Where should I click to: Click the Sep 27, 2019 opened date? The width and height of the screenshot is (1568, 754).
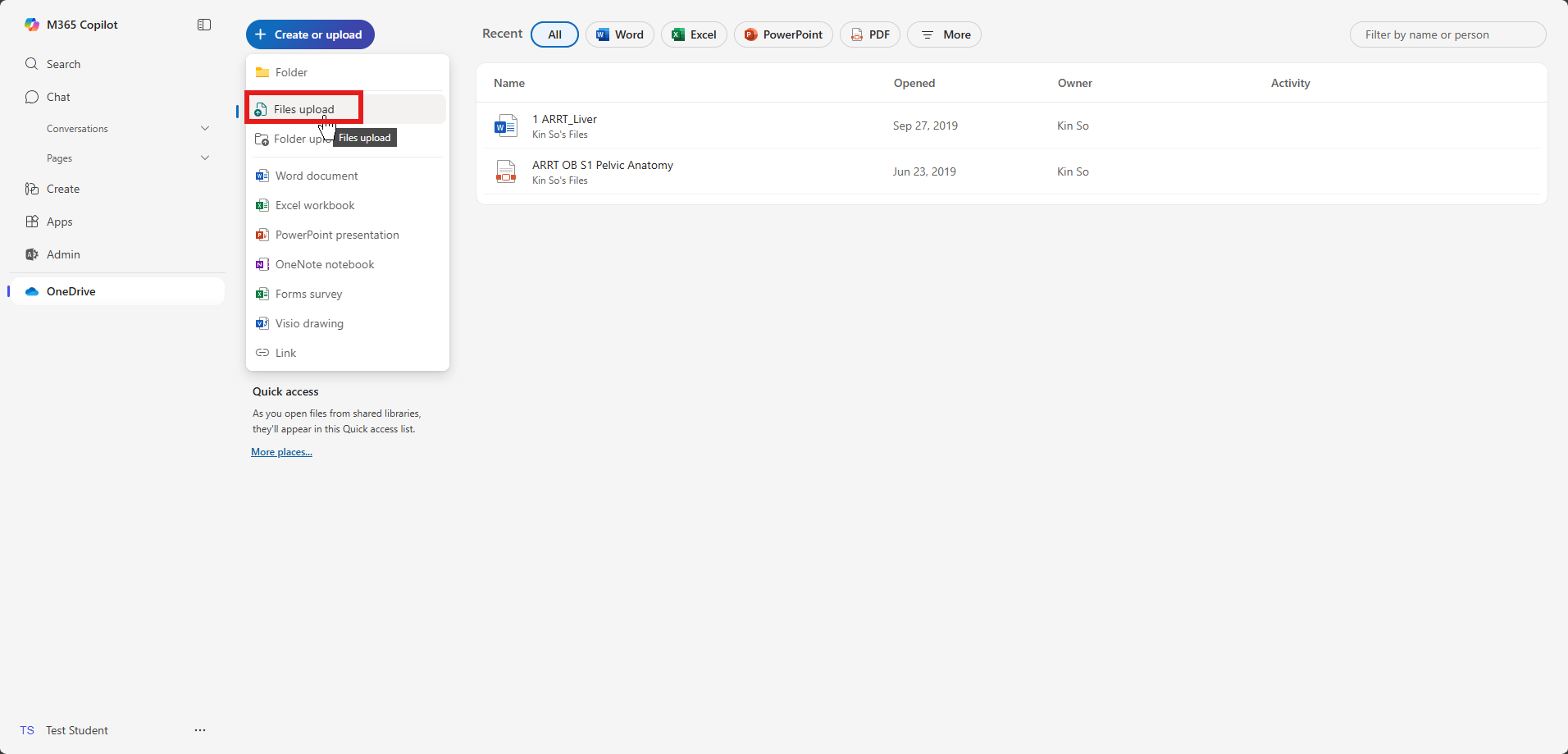tap(925, 126)
